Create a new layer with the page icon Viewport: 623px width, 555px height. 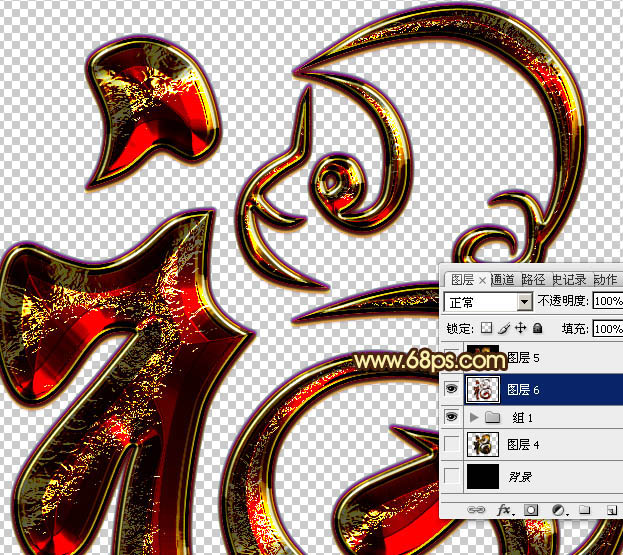(612, 510)
